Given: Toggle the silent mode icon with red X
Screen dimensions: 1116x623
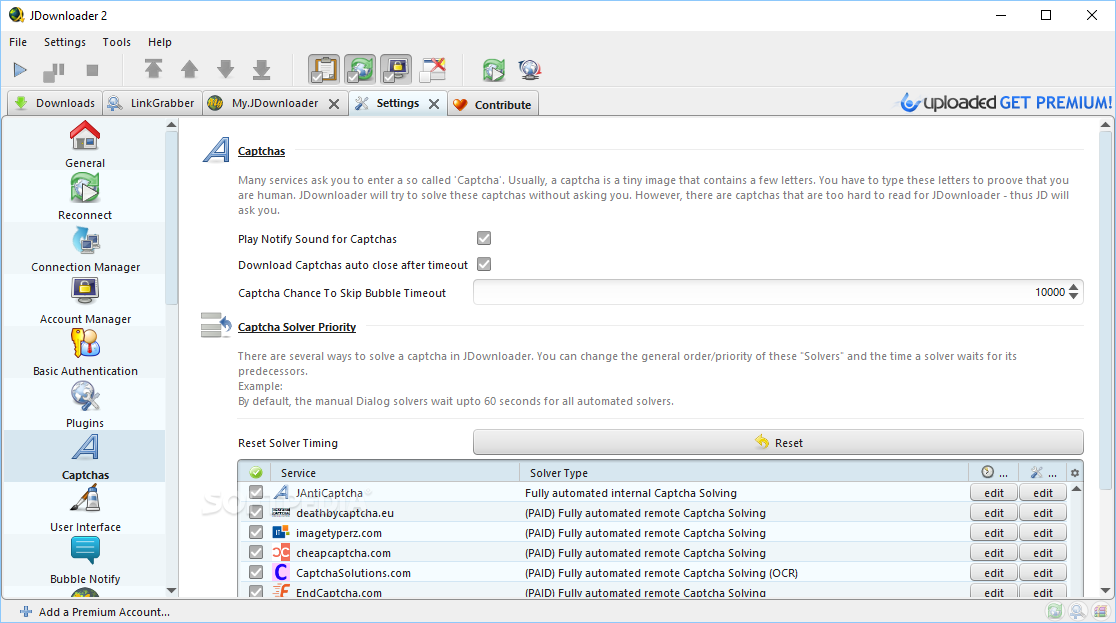Looking at the screenshot, I should 432,70.
